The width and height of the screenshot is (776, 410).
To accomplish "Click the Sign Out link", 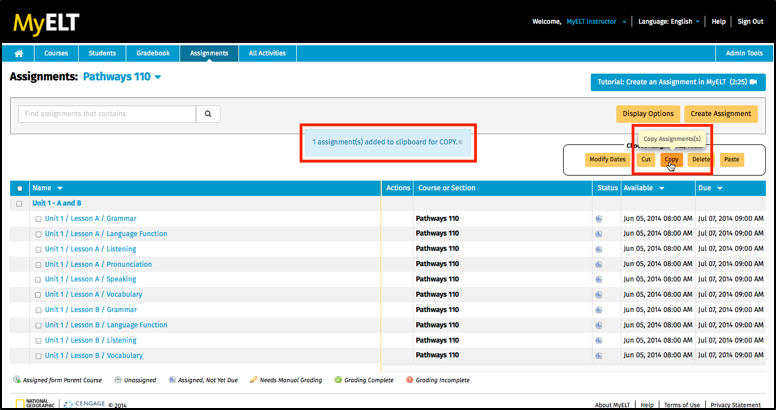I will 750,22.
